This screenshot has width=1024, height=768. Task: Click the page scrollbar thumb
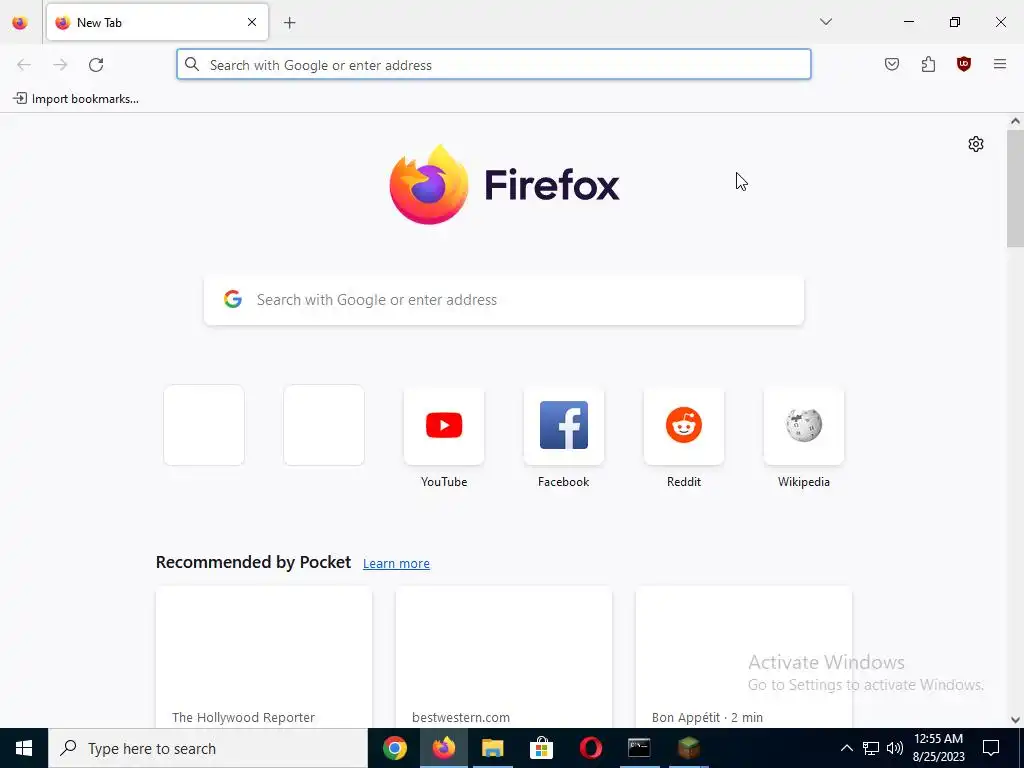click(x=1015, y=188)
